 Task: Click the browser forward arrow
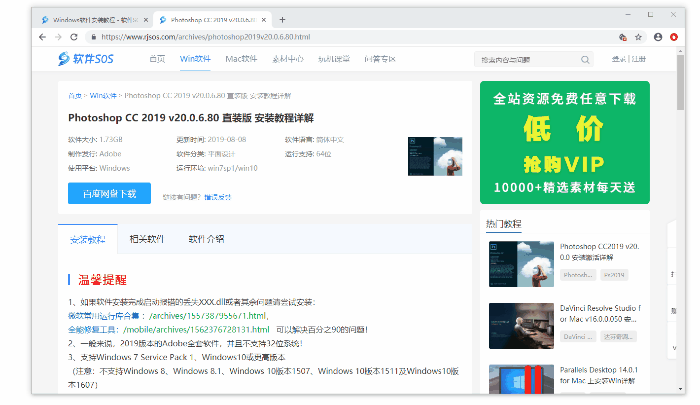pos(58,37)
